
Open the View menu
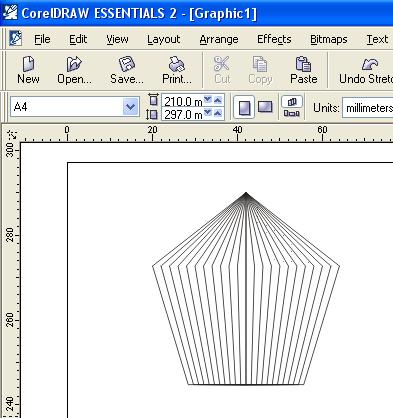pos(117,39)
